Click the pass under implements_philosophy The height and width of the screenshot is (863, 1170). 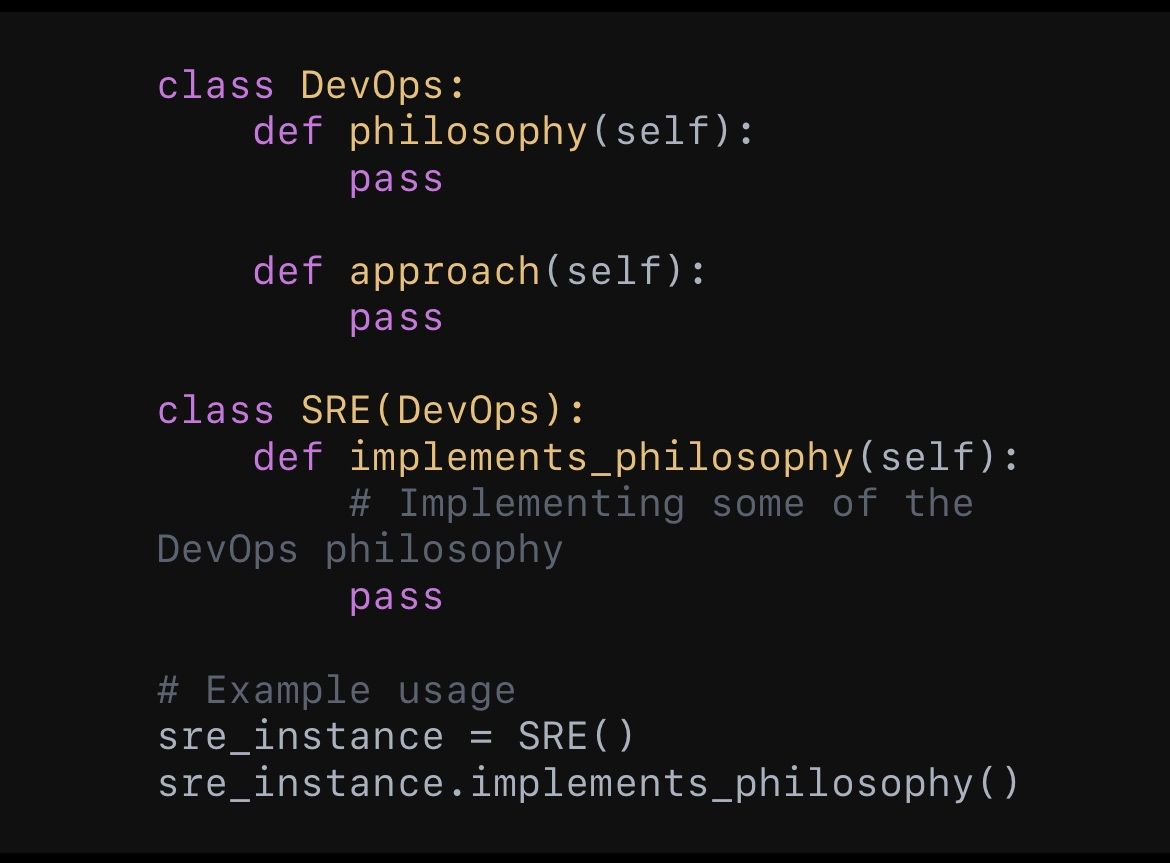pyautogui.click(x=396, y=598)
